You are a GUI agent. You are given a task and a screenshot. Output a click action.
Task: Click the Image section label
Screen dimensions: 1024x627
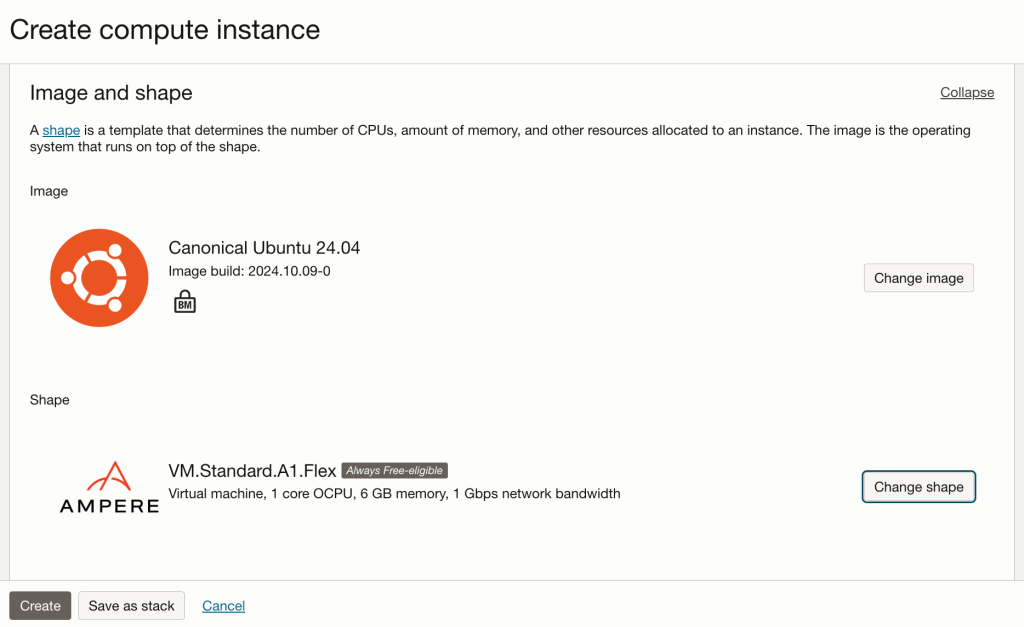pyautogui.click(x=49, y=191)
